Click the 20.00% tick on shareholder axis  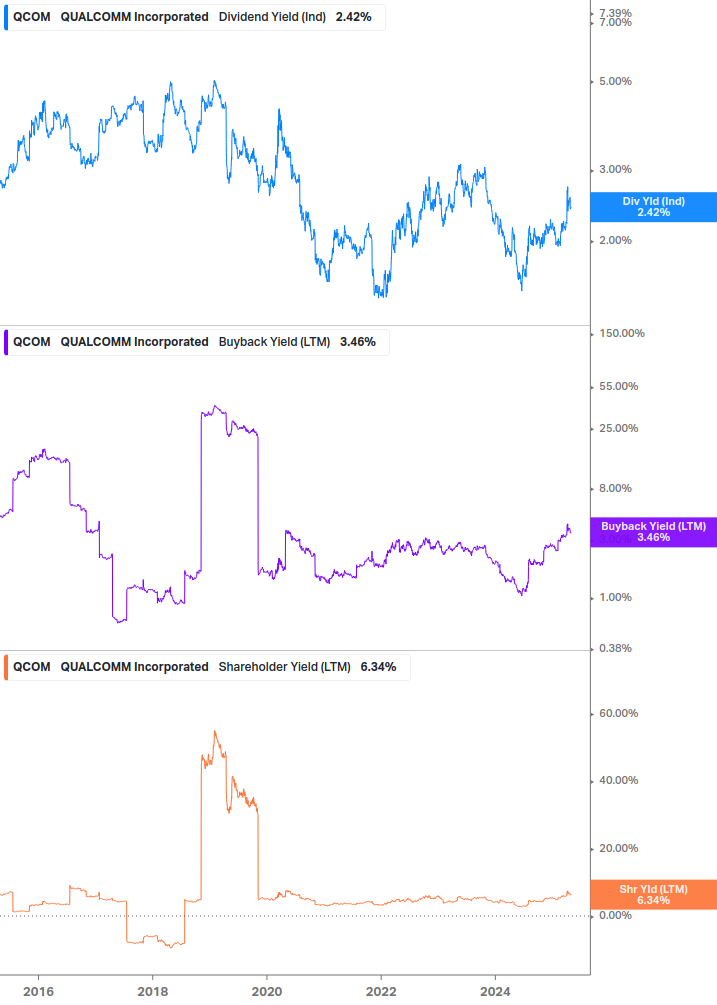pyautogui.click(x=618, y=849)
